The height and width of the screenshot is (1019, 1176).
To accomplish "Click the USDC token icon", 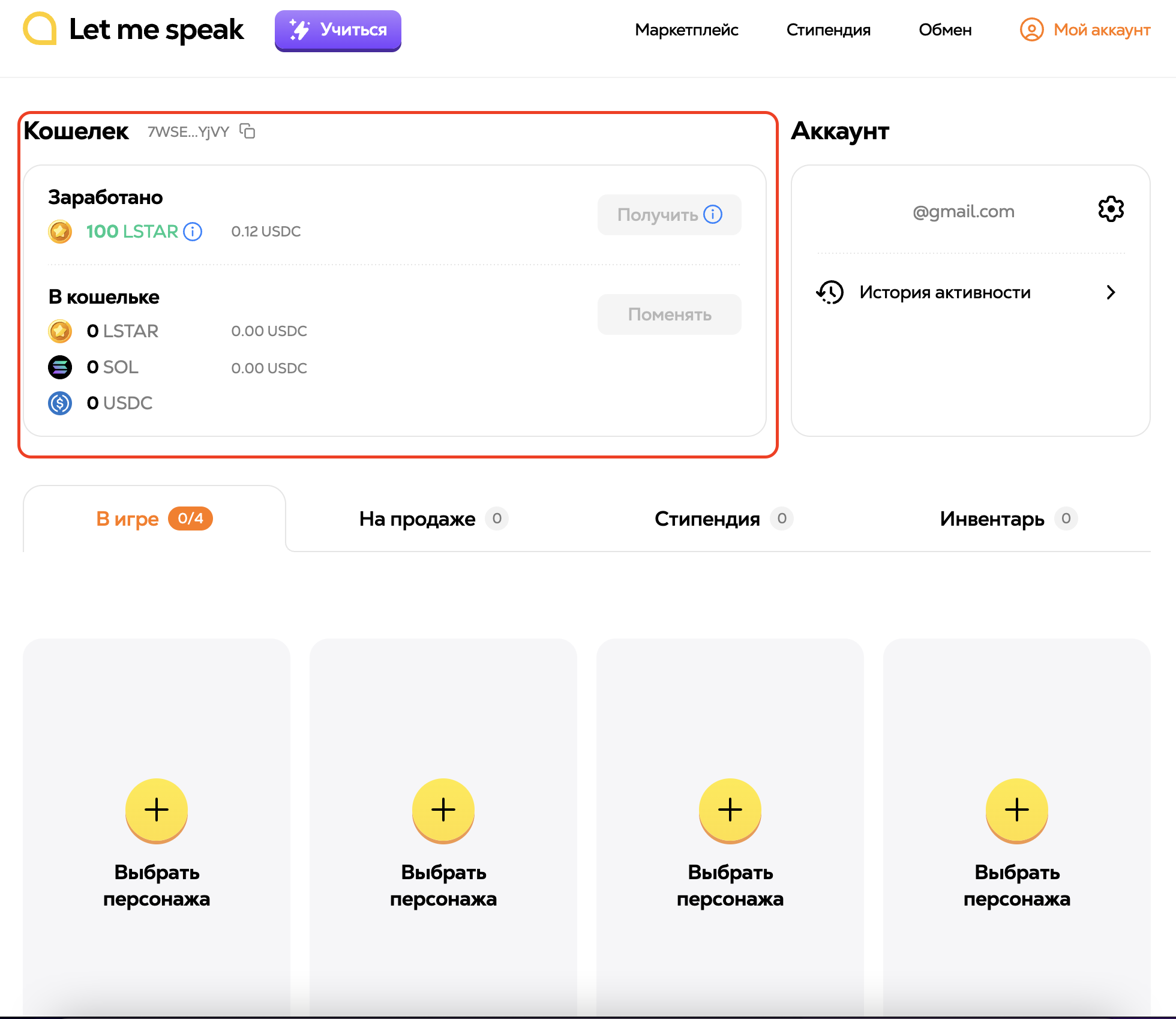I will tap(60, 403).
